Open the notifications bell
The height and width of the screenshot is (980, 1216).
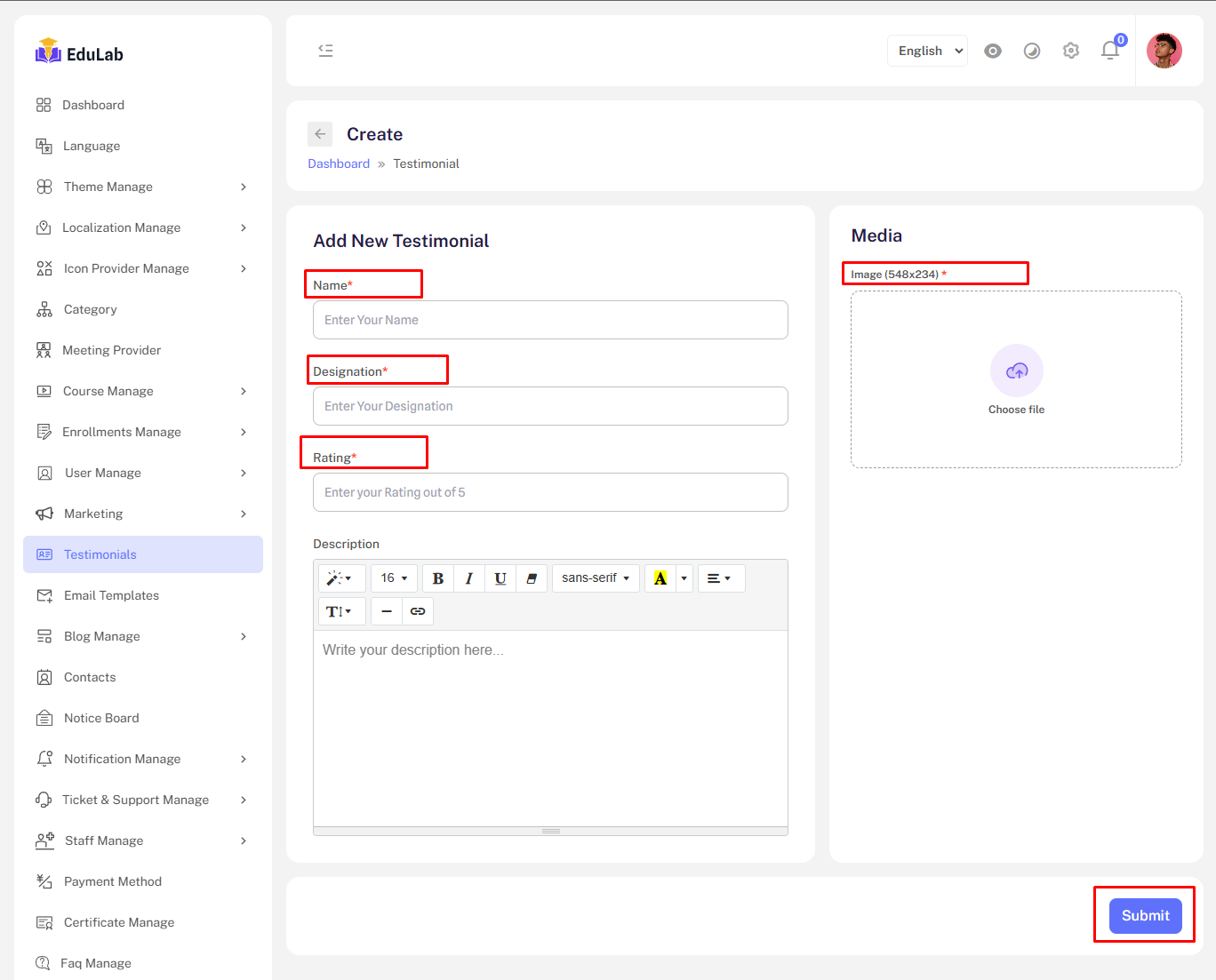pyautogui.click(x=1110, y=51)
